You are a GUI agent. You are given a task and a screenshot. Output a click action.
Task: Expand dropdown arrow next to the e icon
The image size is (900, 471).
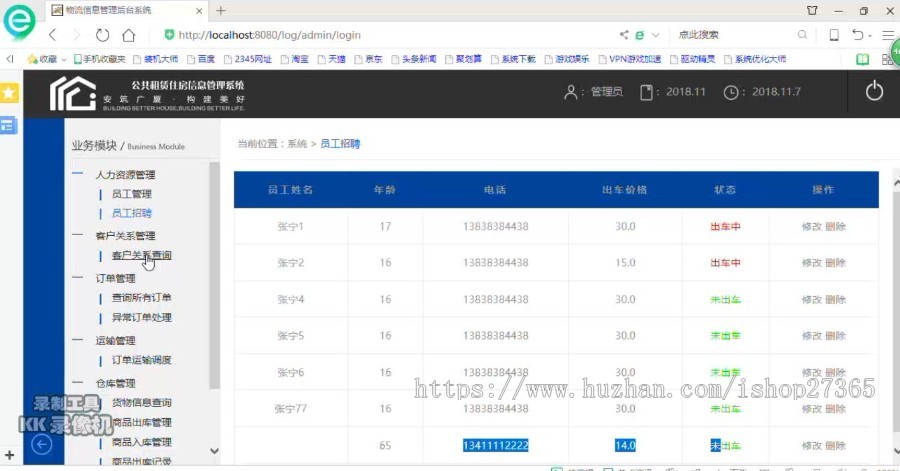(x=655, y=35)
